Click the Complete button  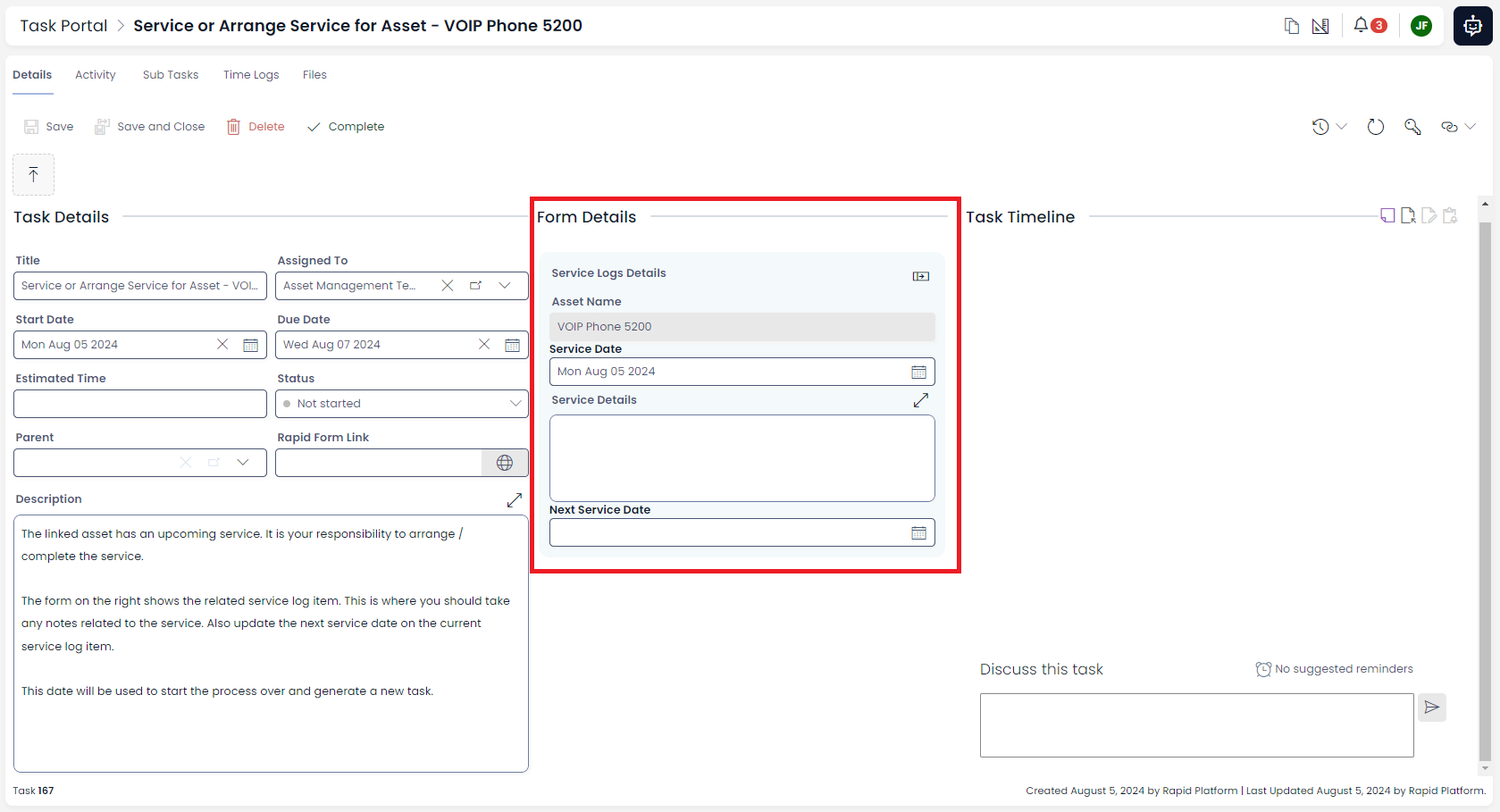pyautogui.click(x=346, y=126)
